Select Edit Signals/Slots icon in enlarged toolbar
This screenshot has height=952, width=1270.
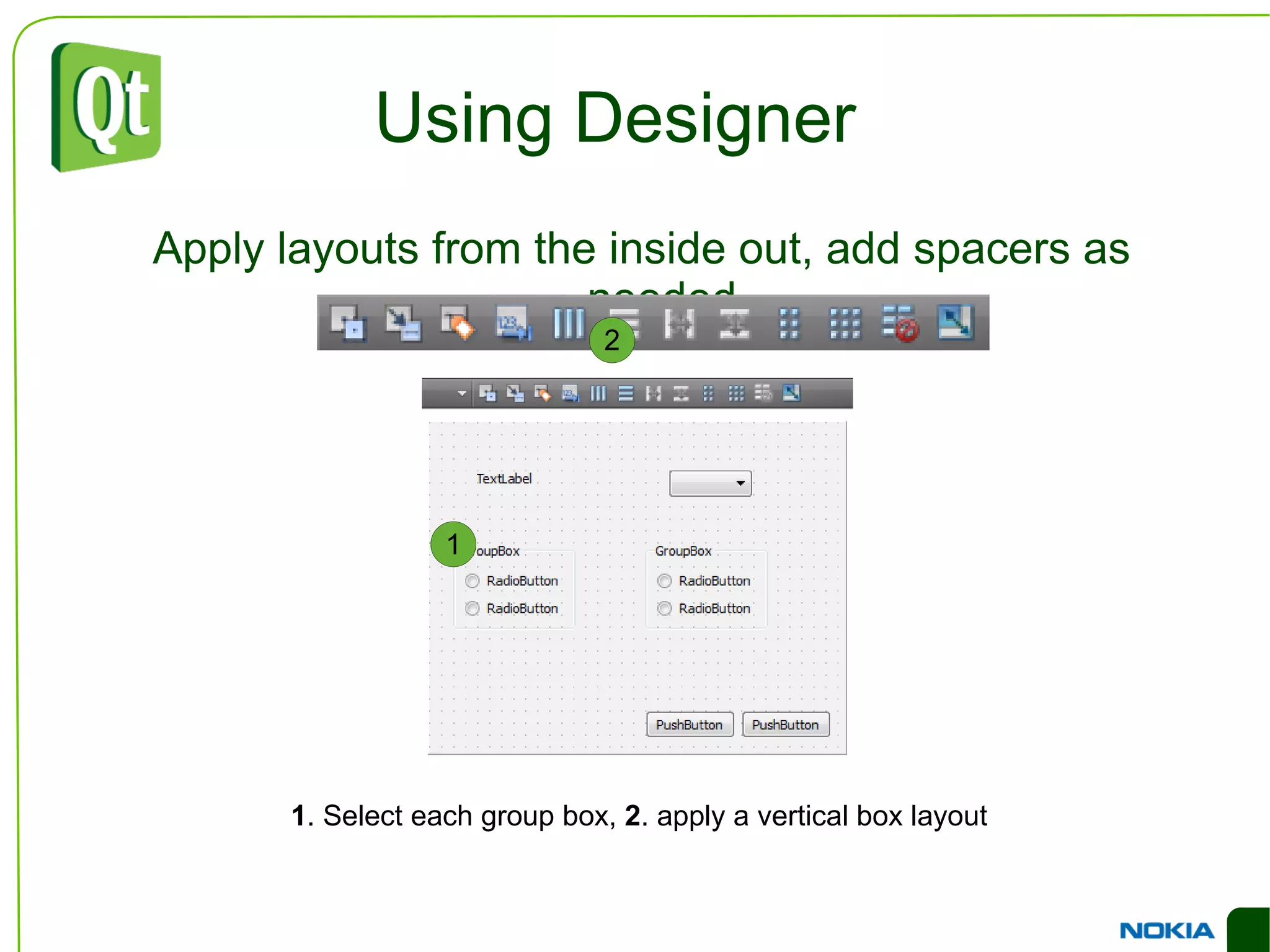pyautogui.click(x=403, y=323)
